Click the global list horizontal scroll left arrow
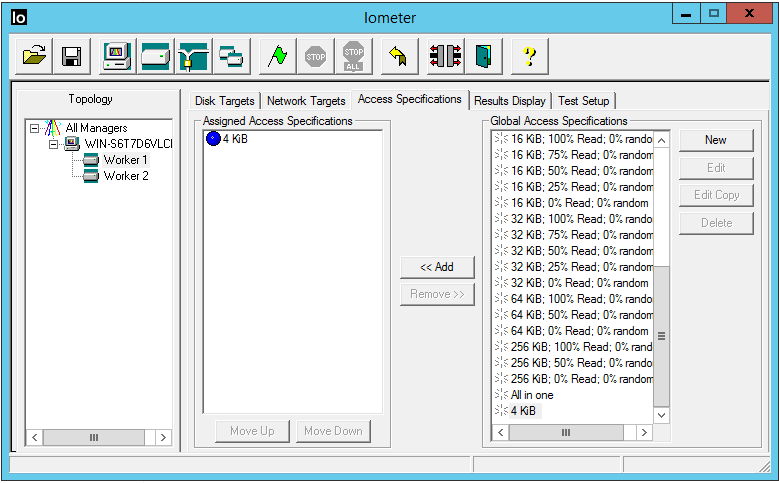The image size is (779, 483). coord(501,432)
